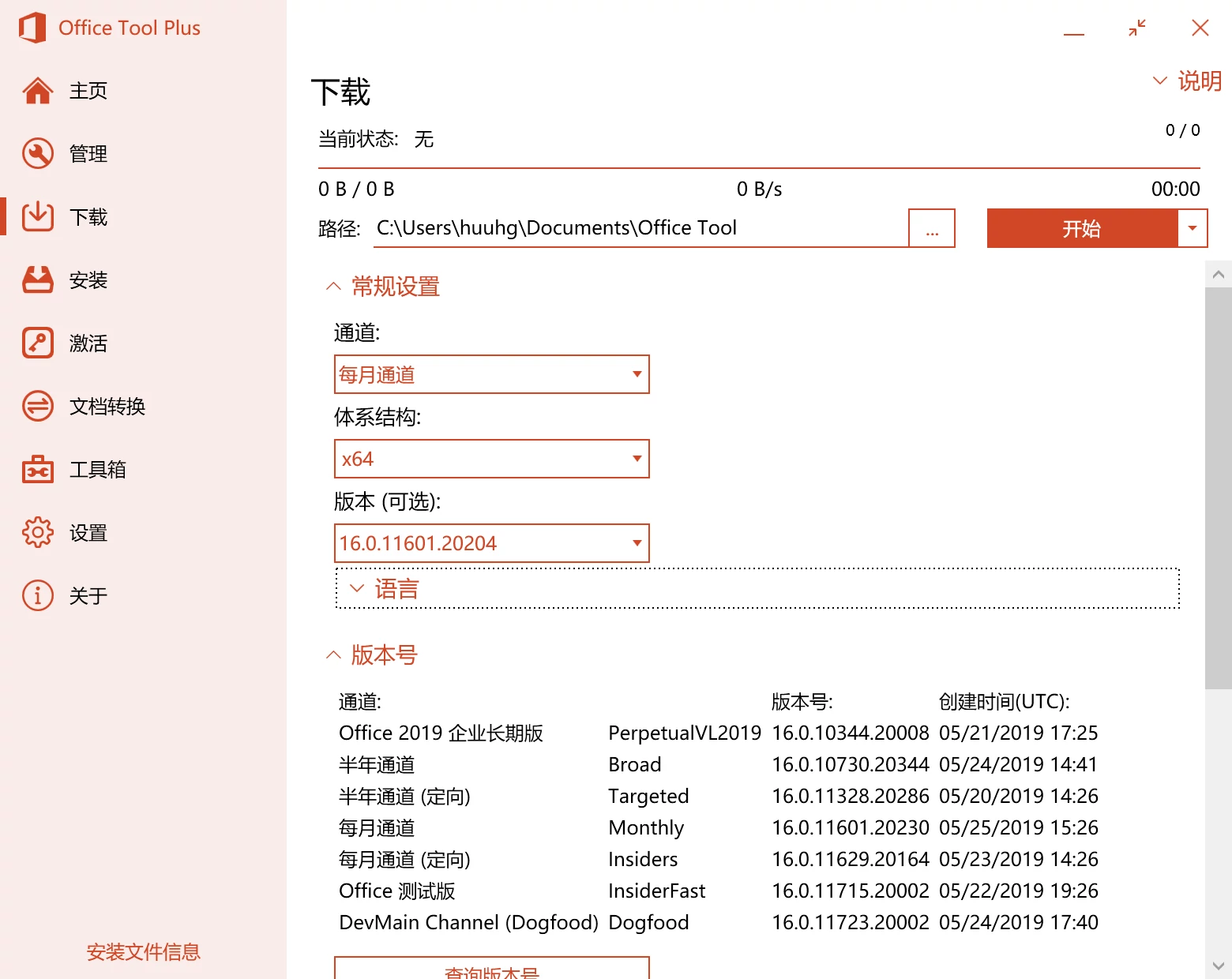1232x979 pixels.
Task: Click the gear settings icon
Action: [38, 532]
